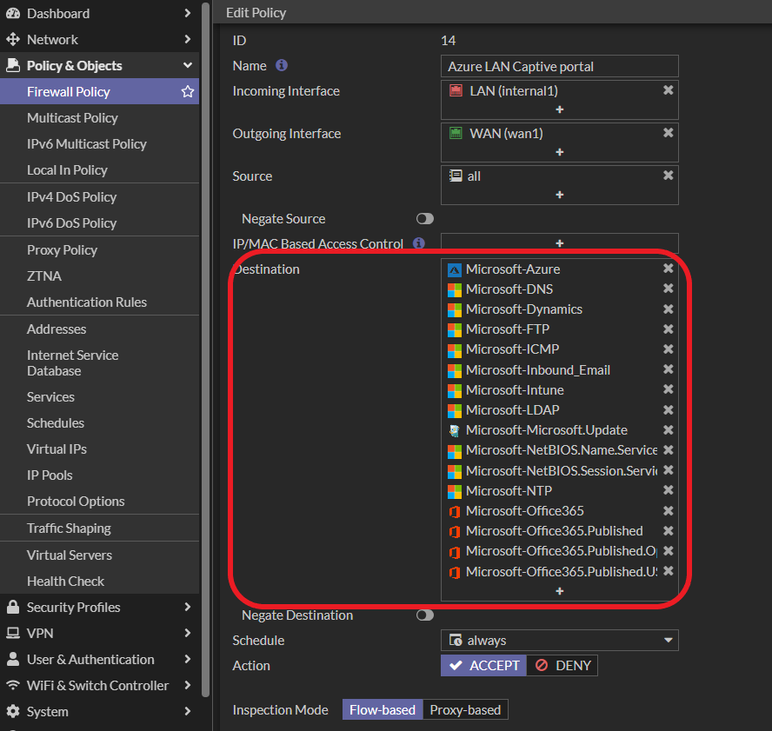Select Flow-based inspection mode

[x=383, y=710]
